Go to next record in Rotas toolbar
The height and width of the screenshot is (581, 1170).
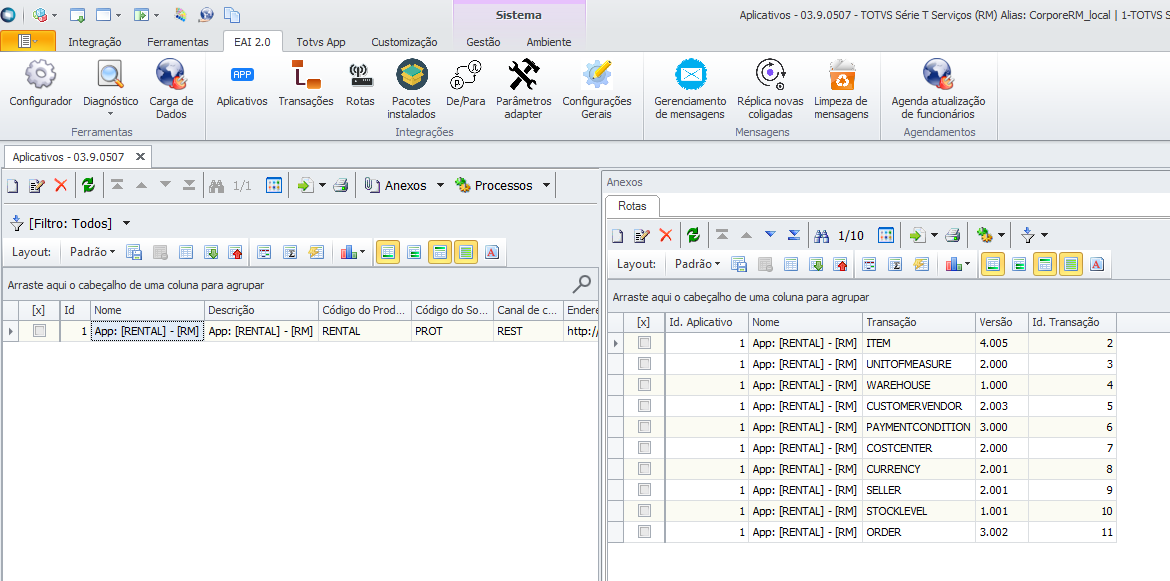771,236
